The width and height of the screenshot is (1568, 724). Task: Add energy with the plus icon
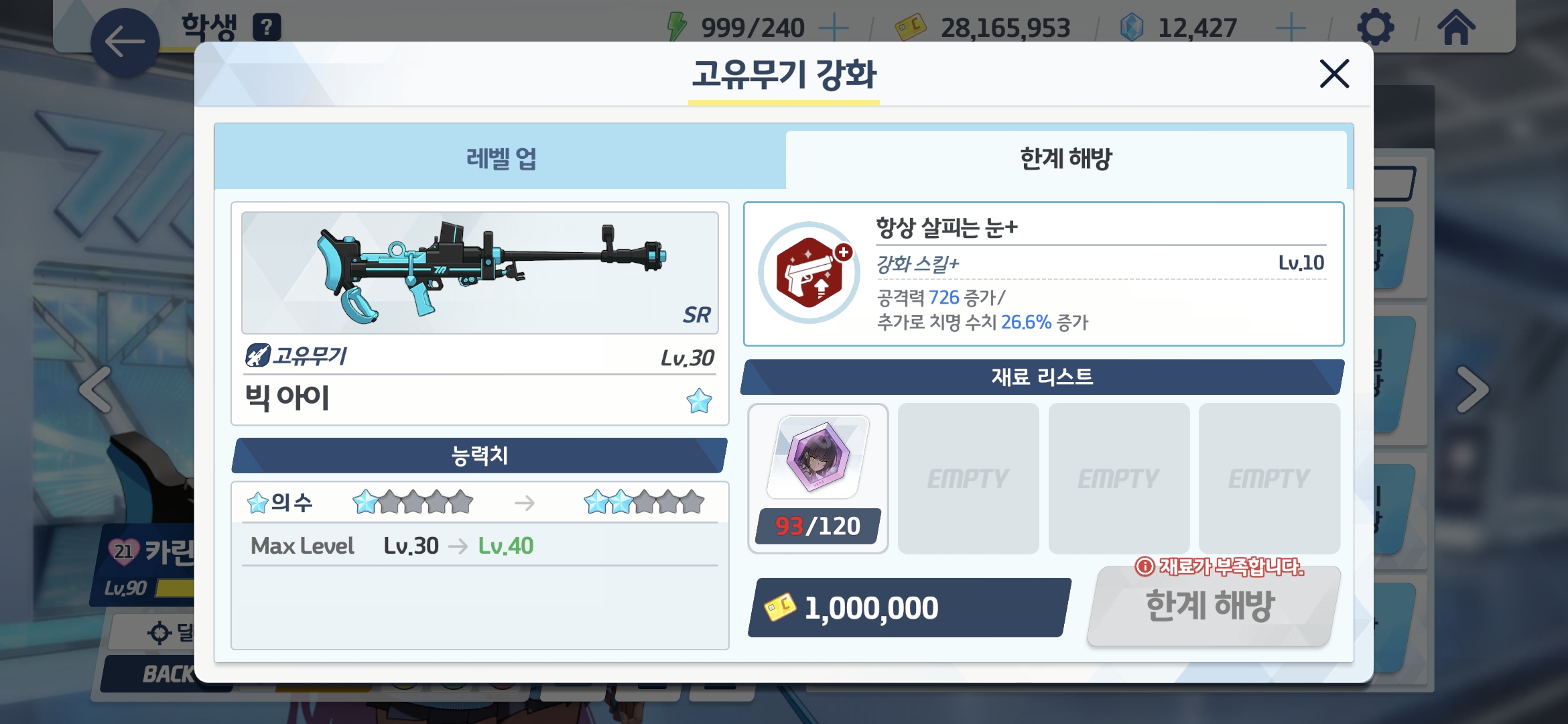tap(834, 28)
